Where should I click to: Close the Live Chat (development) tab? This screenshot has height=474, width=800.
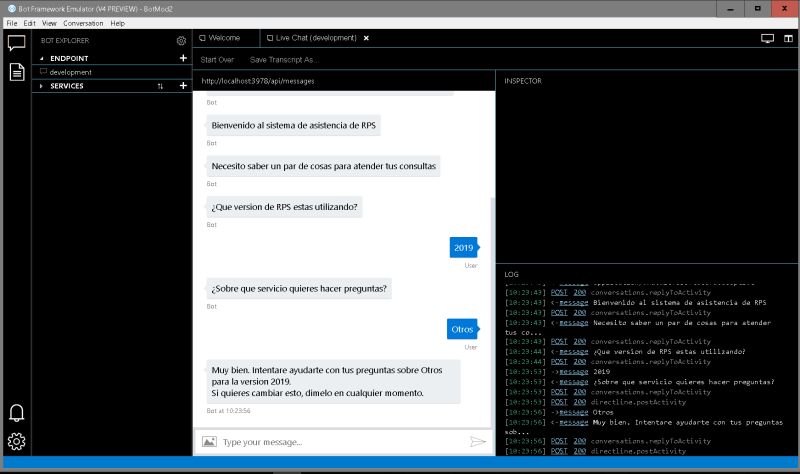[366, 38]
